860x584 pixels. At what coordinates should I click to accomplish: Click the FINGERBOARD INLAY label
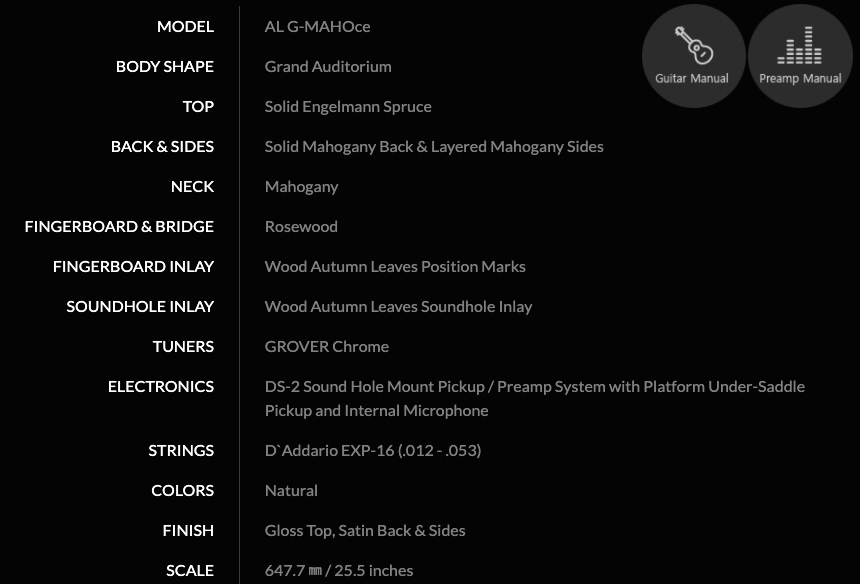click(x=133, y=266)
